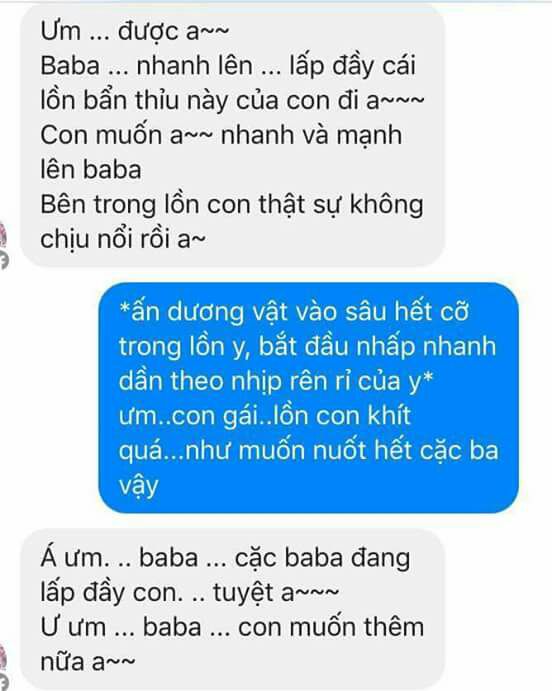The width and height of the screenshot is (552, 691).
Task: Click the word "vậy" ending blue message
Action: [138, 486]
